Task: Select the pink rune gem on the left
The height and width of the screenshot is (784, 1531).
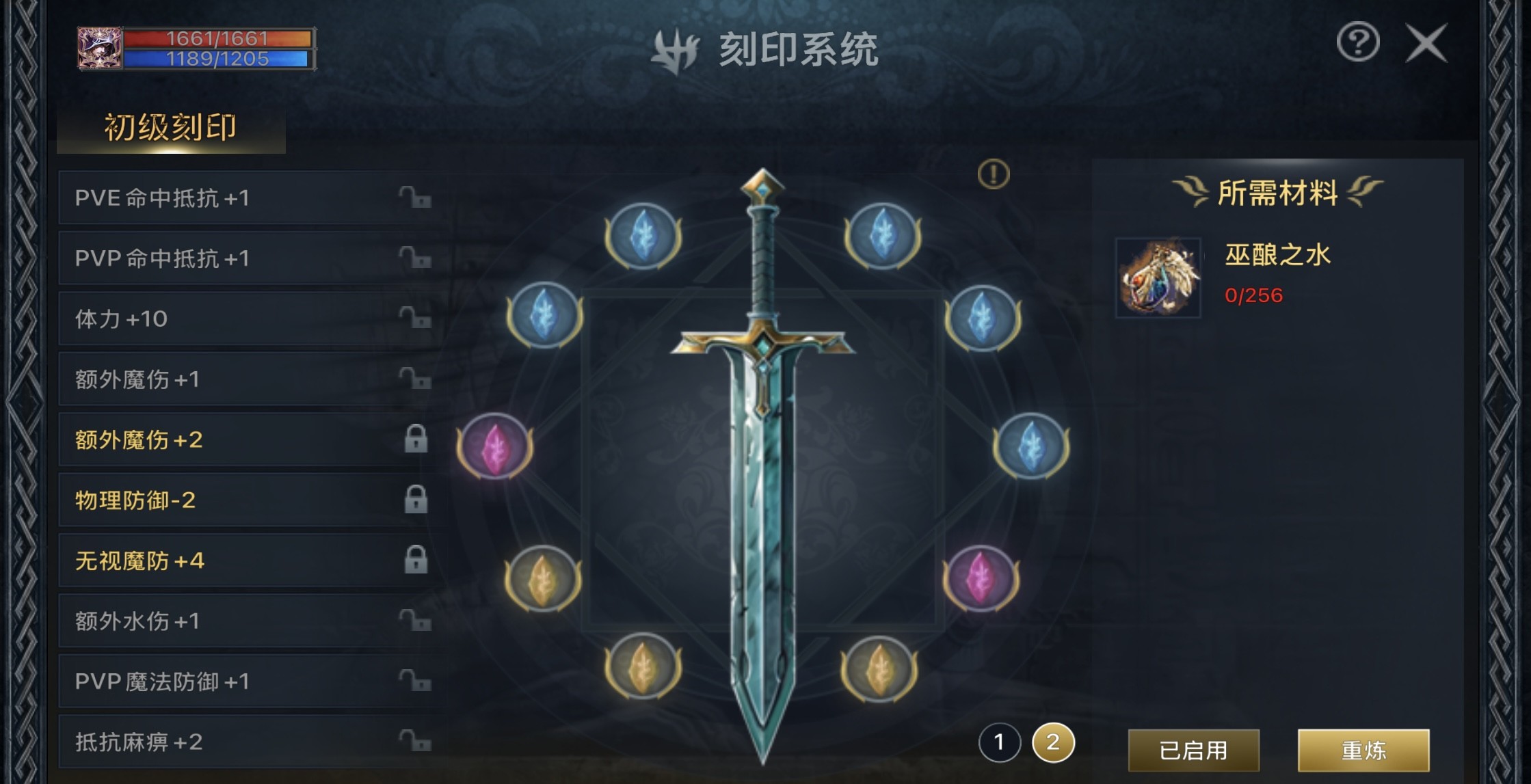Action: coord(495,446)
